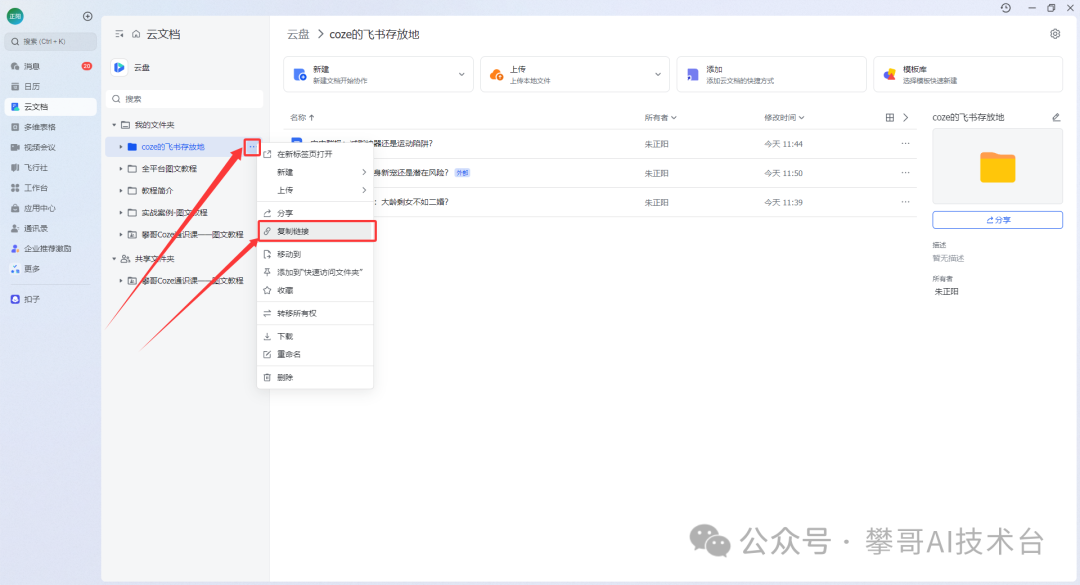This screenshot has width=1080, height=585.
Task: Open the settings gear icon
Action: (x=1055, y=34)
